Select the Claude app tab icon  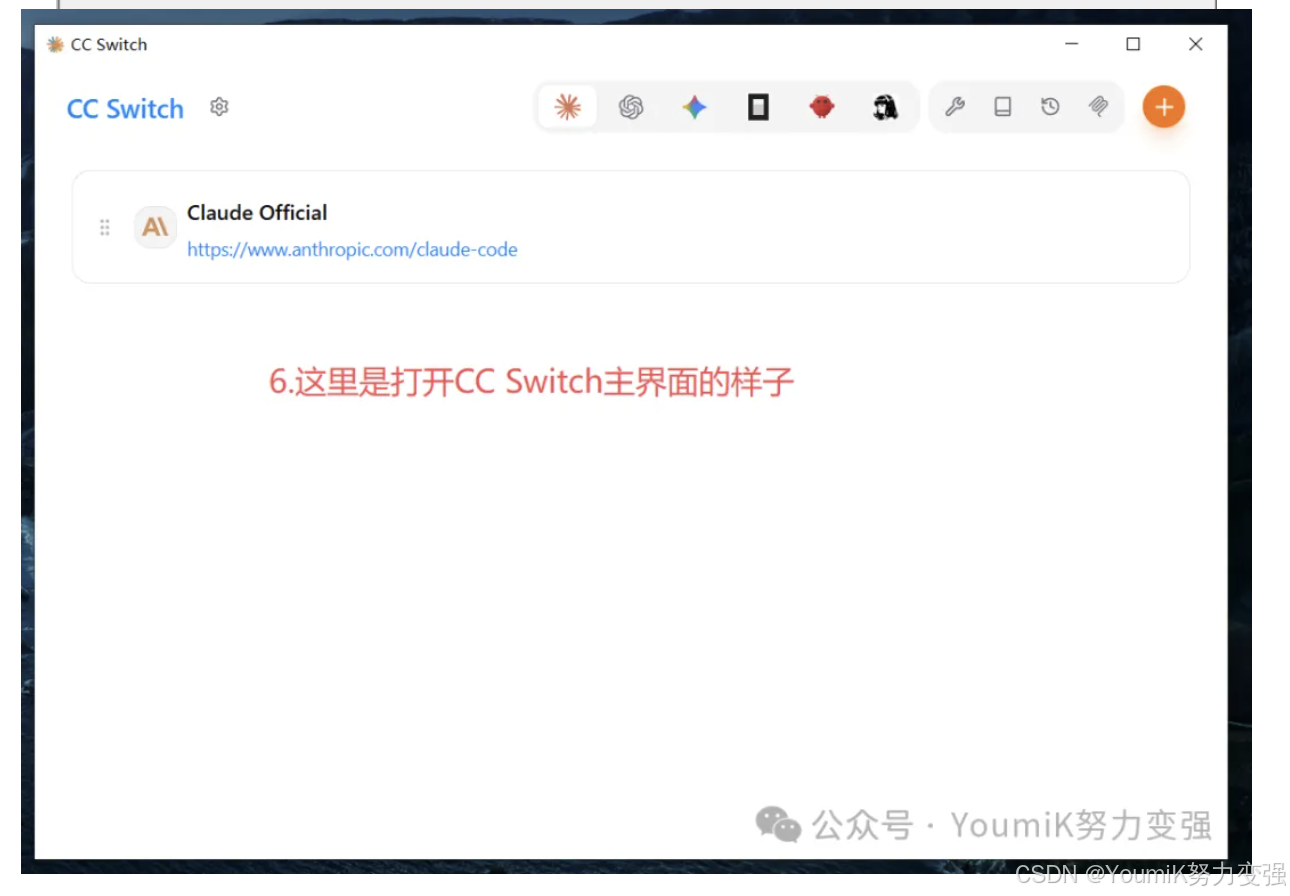(568, 107)
